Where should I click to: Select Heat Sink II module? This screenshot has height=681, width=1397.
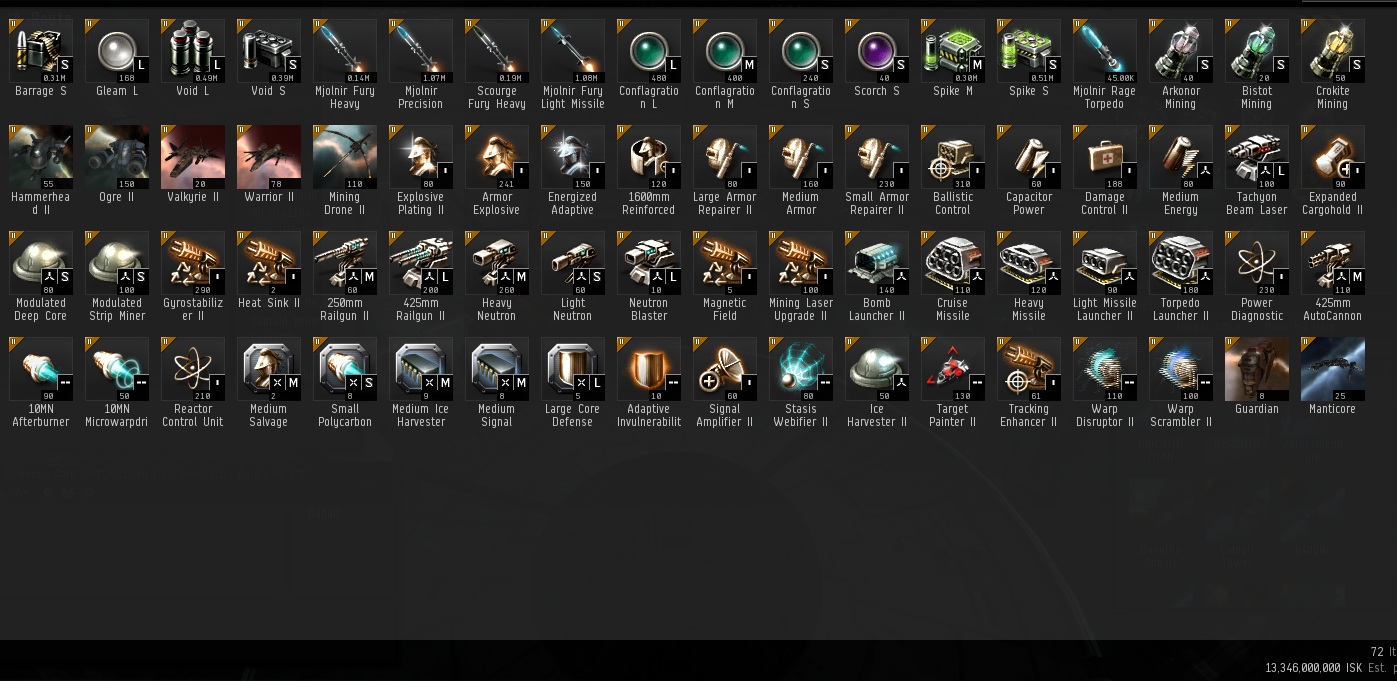tap(269, 263)
